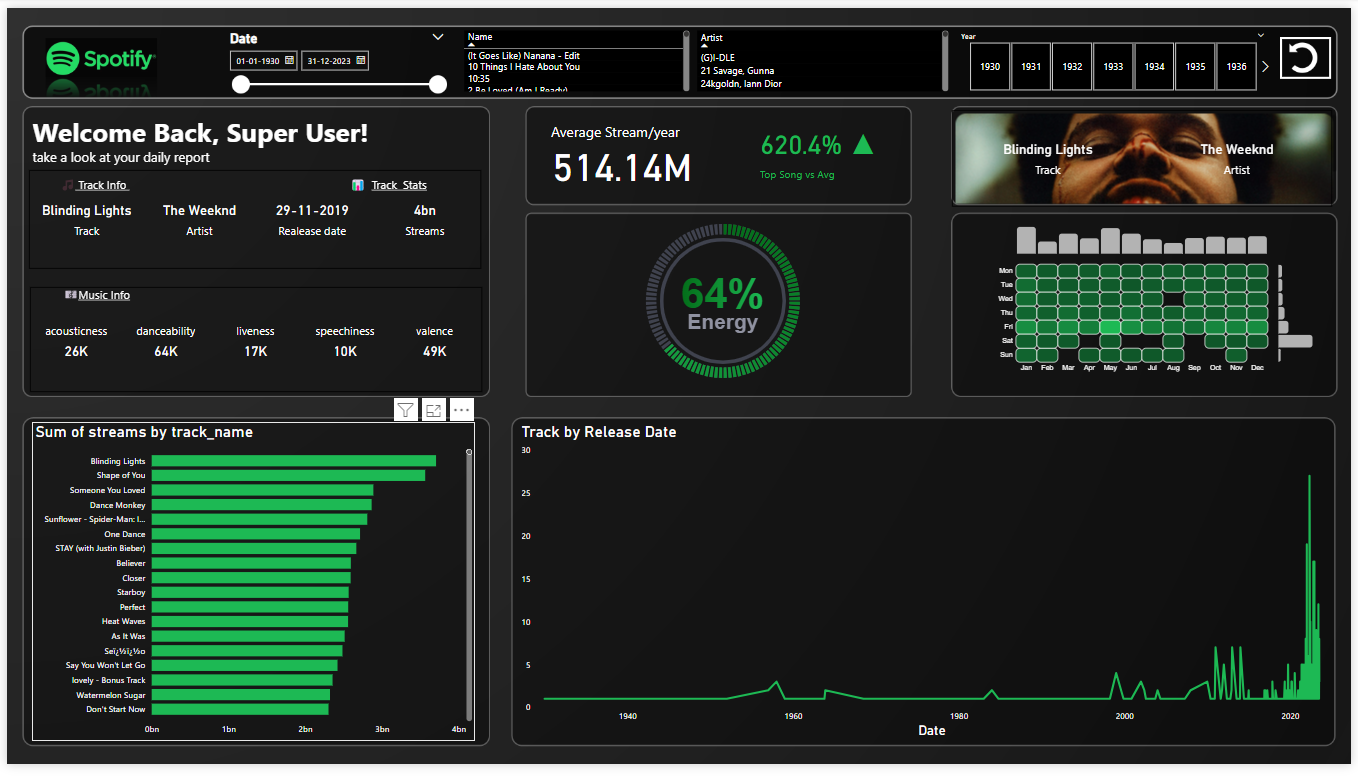This screenshot has height=778, width=1358.
Task: Select '(It Goes Like) Nanana - Edit' in Name list
Action: pos(524,56)
